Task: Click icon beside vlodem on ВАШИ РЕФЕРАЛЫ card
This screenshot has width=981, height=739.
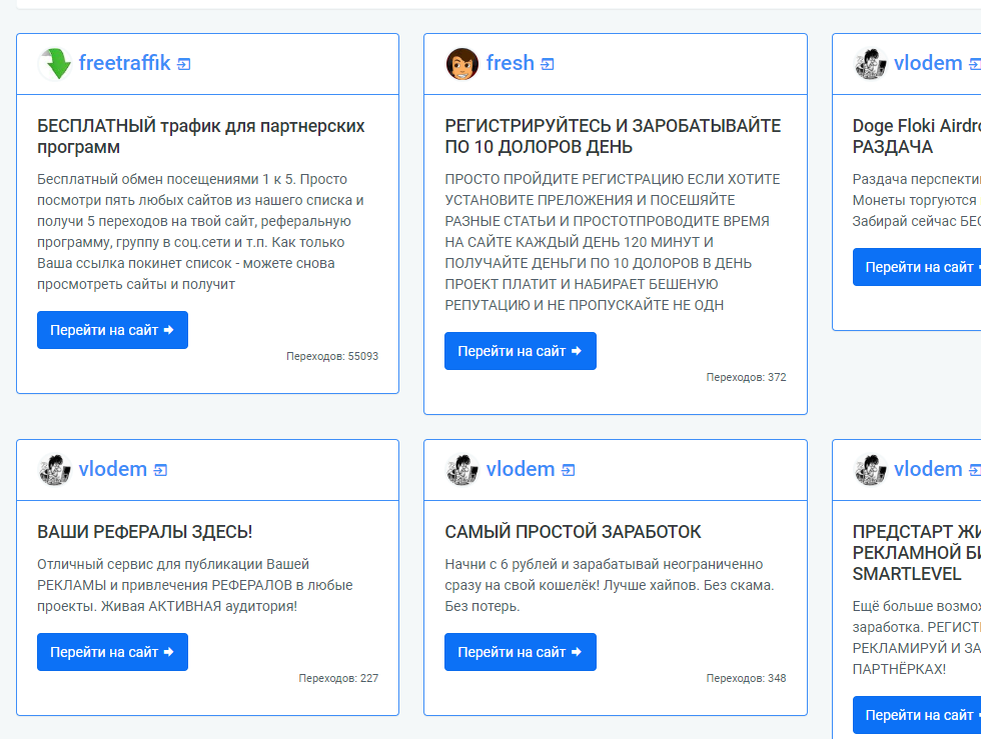Action: click(x=161, y=470)
